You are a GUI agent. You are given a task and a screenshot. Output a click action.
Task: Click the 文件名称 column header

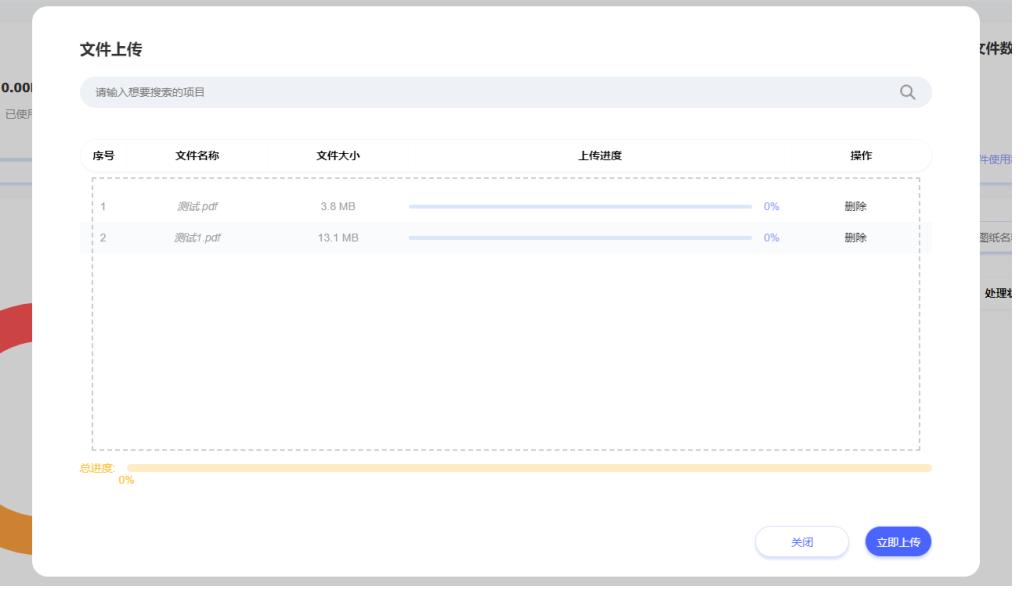point(197,156)
